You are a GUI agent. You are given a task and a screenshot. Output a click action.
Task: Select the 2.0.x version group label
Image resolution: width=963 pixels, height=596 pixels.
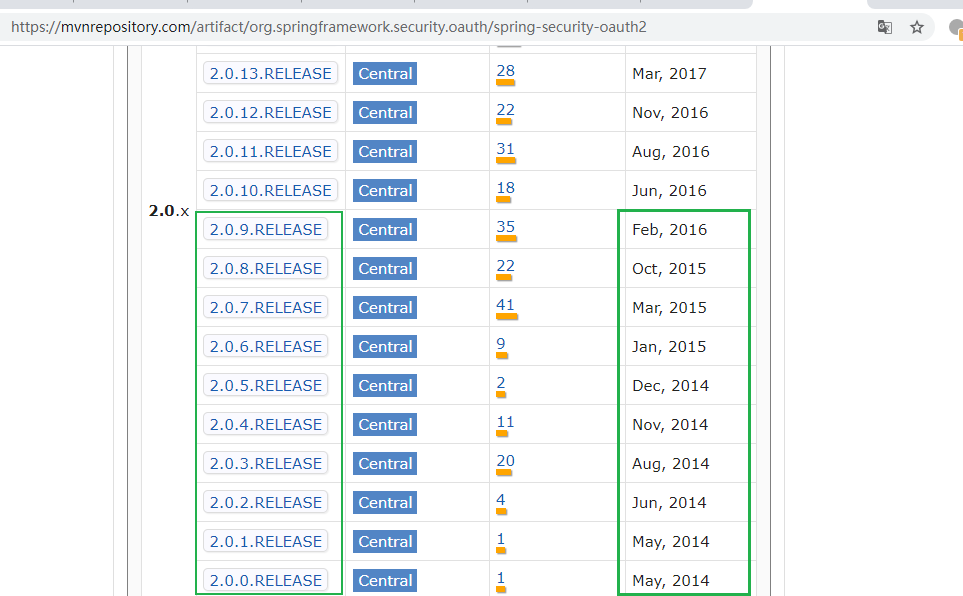(169, 211)
